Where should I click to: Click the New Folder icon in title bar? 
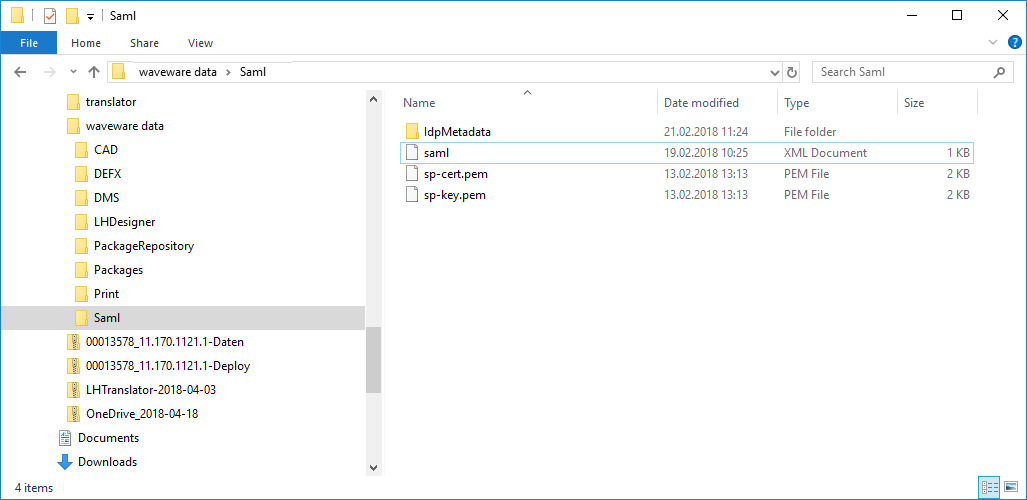tap(71, 16)
